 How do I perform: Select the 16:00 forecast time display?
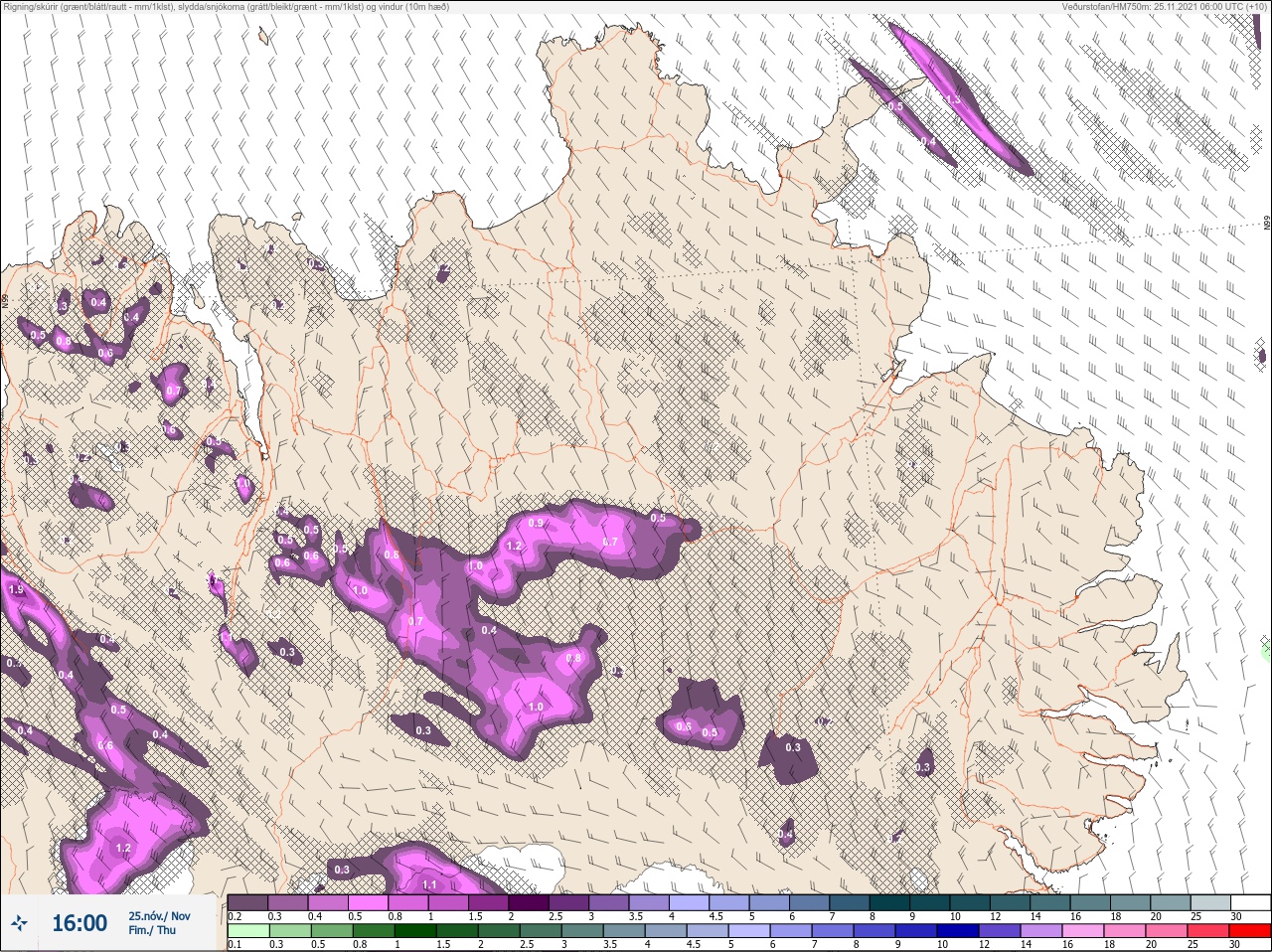pyautogui.click(x=79, y=923)
